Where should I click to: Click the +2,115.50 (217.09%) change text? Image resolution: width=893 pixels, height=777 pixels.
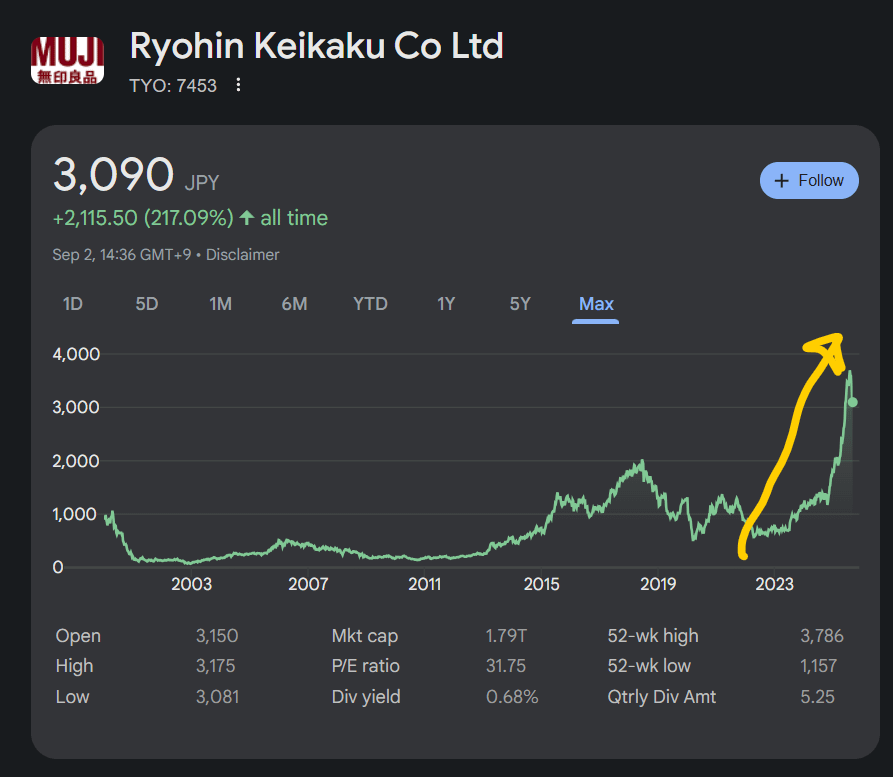tap(143, 218)
